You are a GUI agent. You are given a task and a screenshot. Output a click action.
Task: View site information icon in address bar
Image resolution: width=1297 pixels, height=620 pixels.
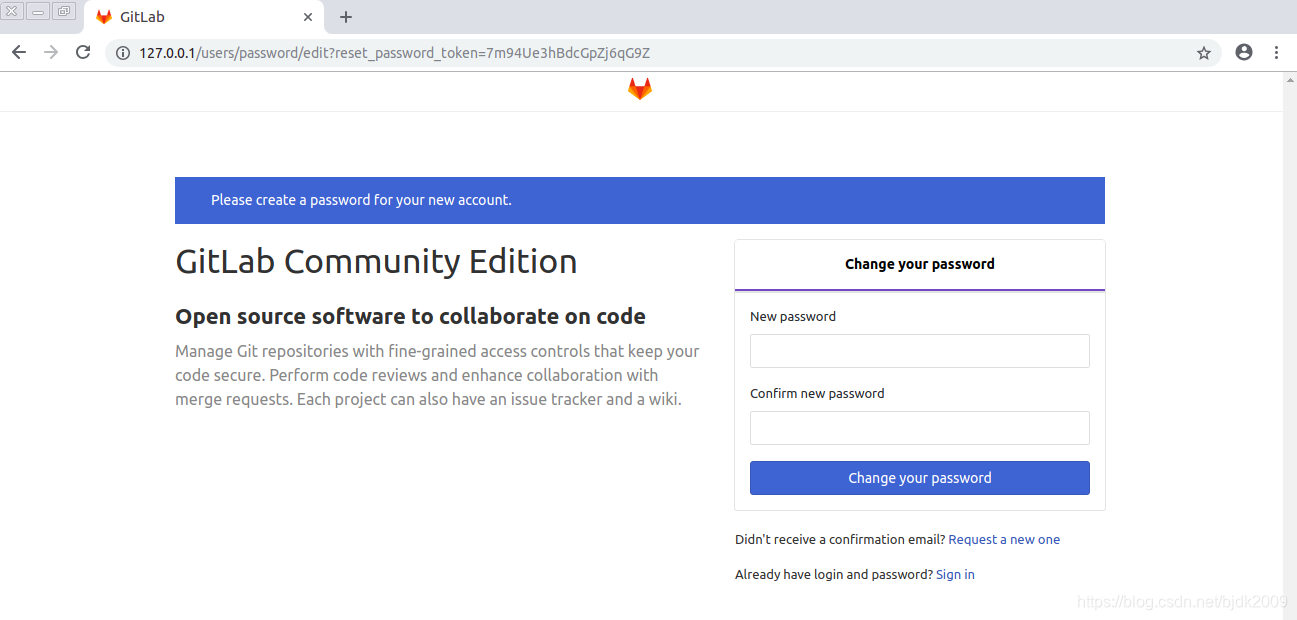pyautogui.click(x=123, y=53)
